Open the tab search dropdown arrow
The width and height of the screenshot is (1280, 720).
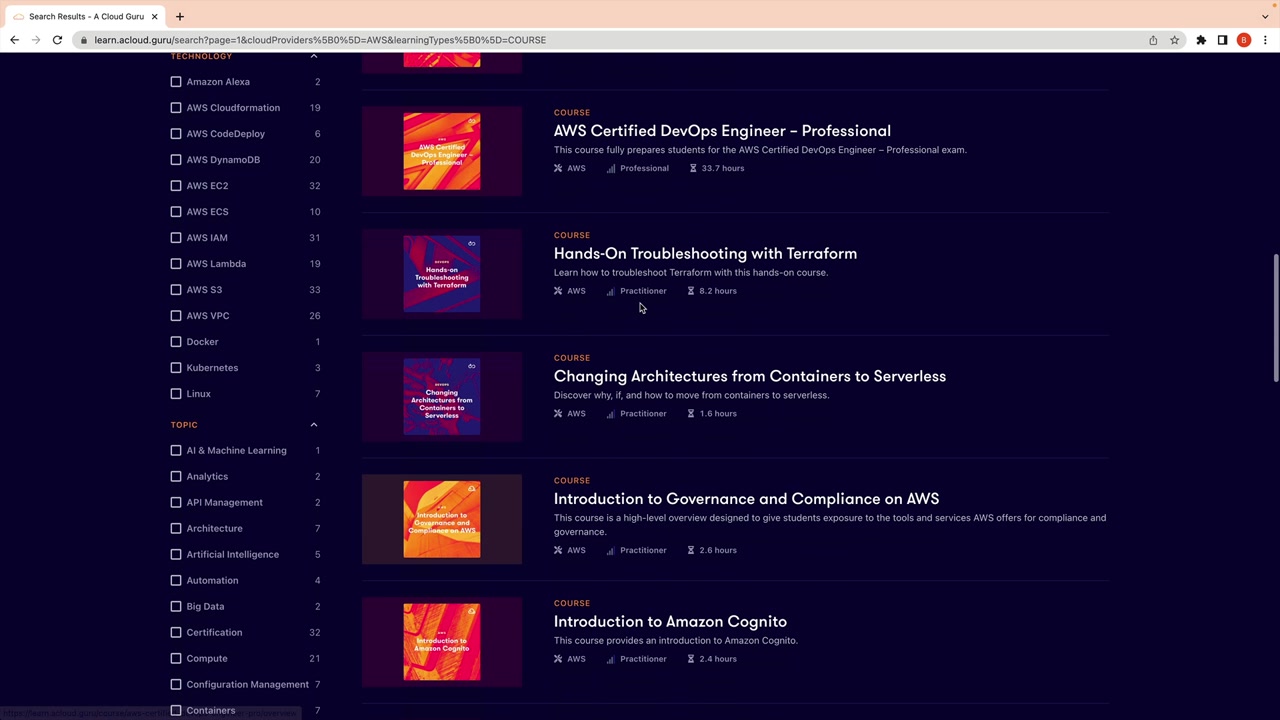click(x=1265, y=16)
